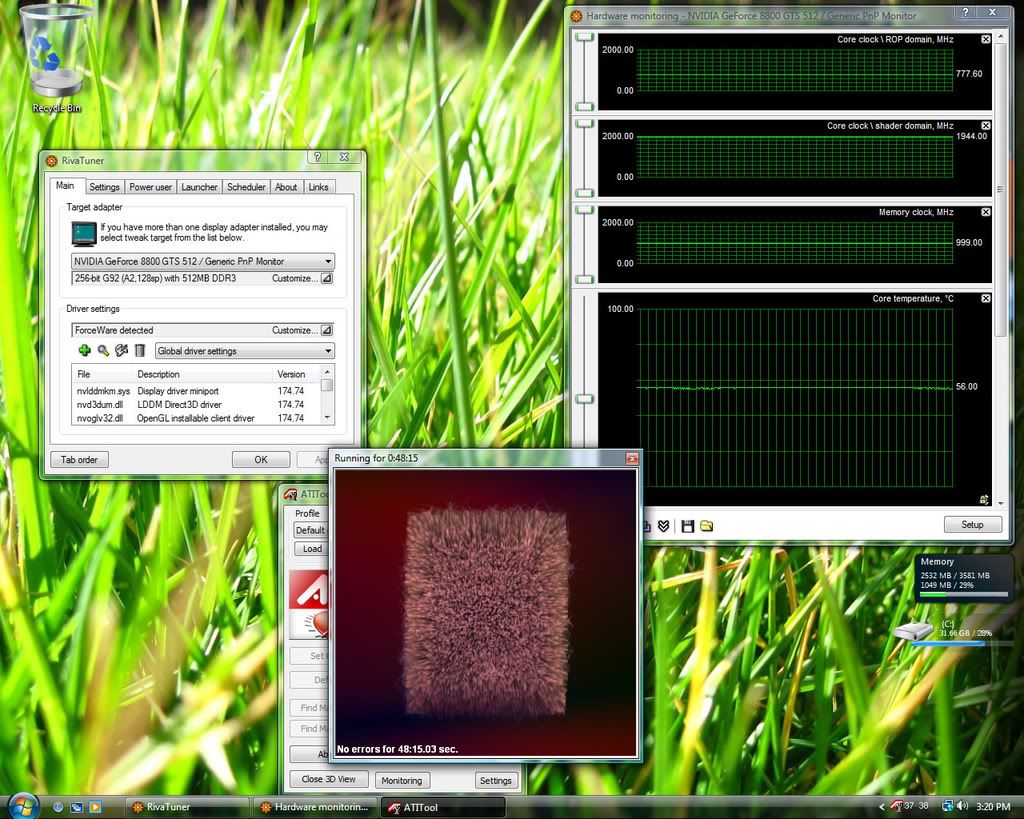Image resolution: width=1024 pixels, height=819 pixels.
Task: Click the volume speaker icon in system tray
Action: [962, 805]
